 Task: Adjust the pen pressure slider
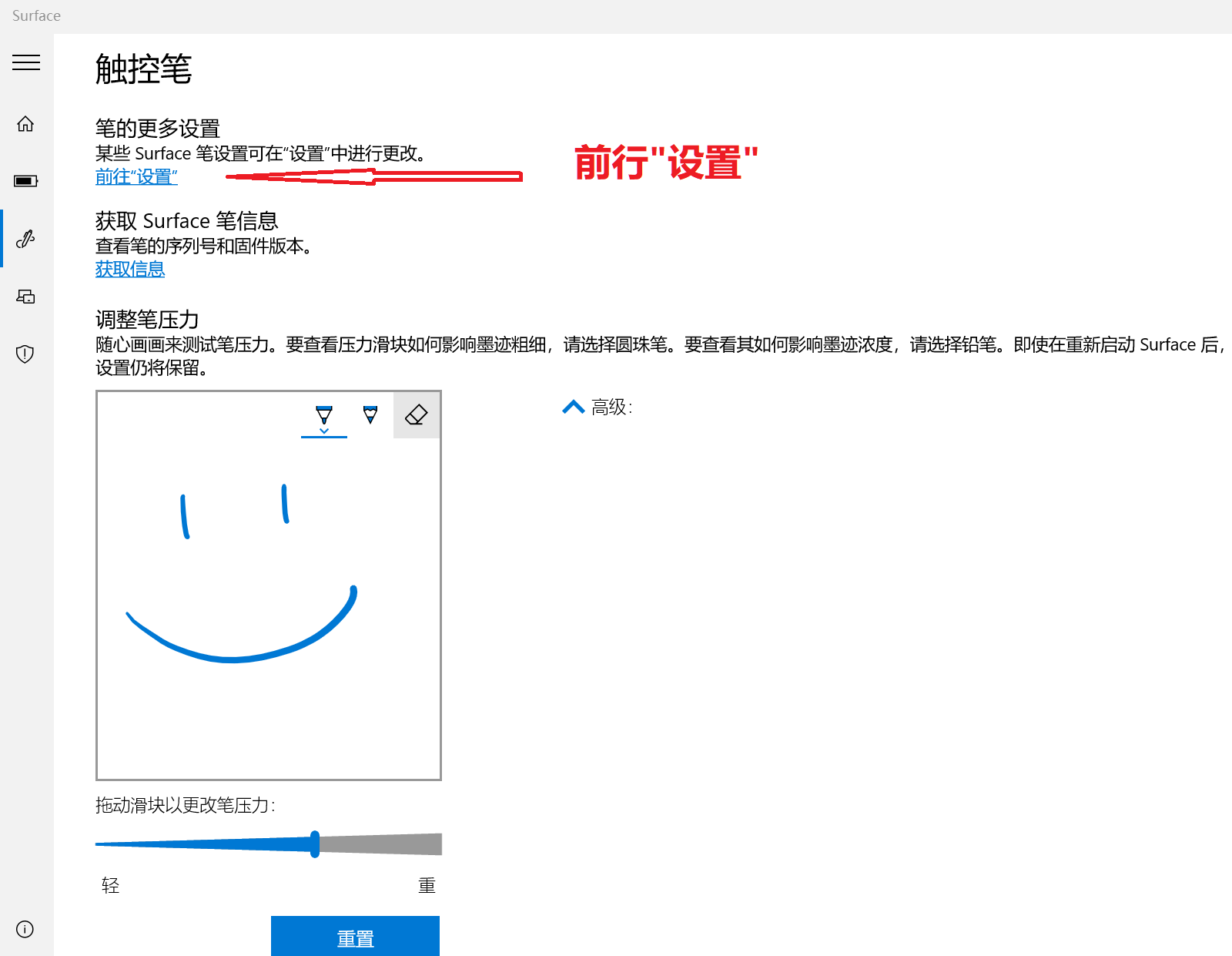coord(316,844)
